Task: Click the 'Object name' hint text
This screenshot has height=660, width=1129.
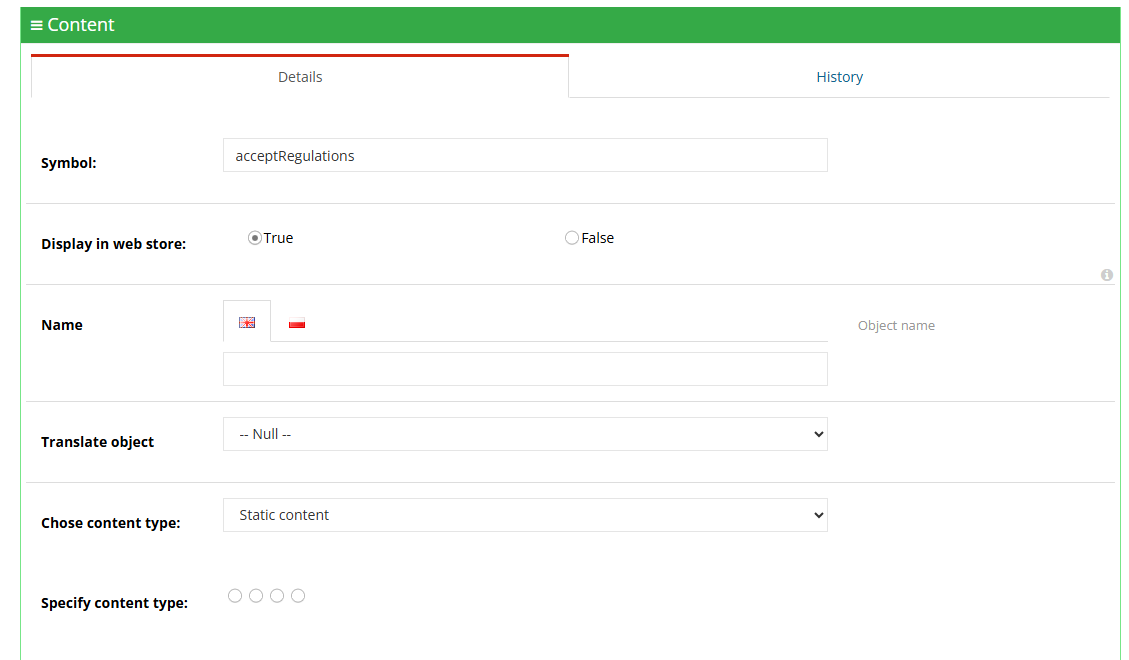Action: coord(896,325)
